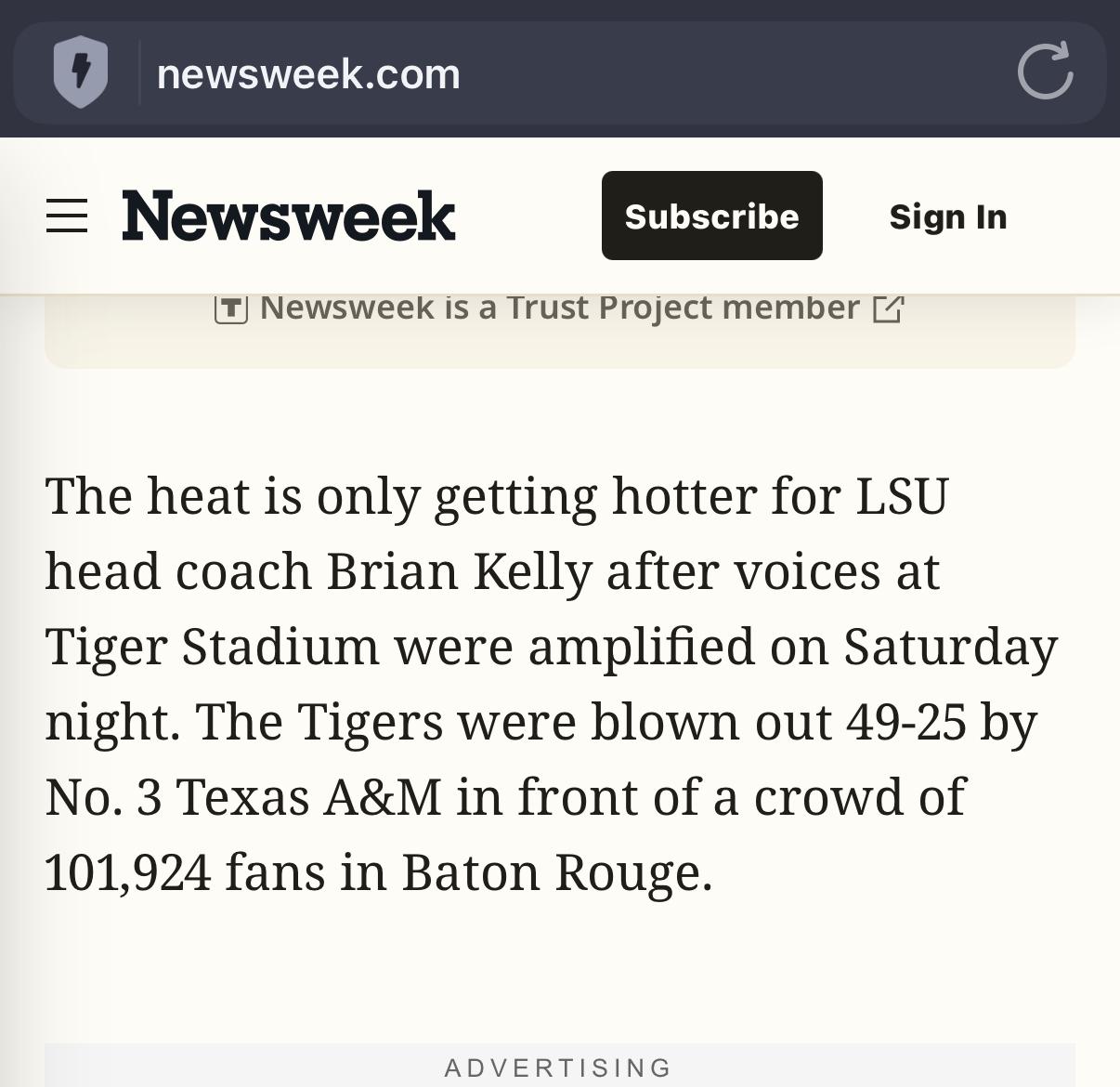
Task: Open the Sign In link
Action: [947, 216]
